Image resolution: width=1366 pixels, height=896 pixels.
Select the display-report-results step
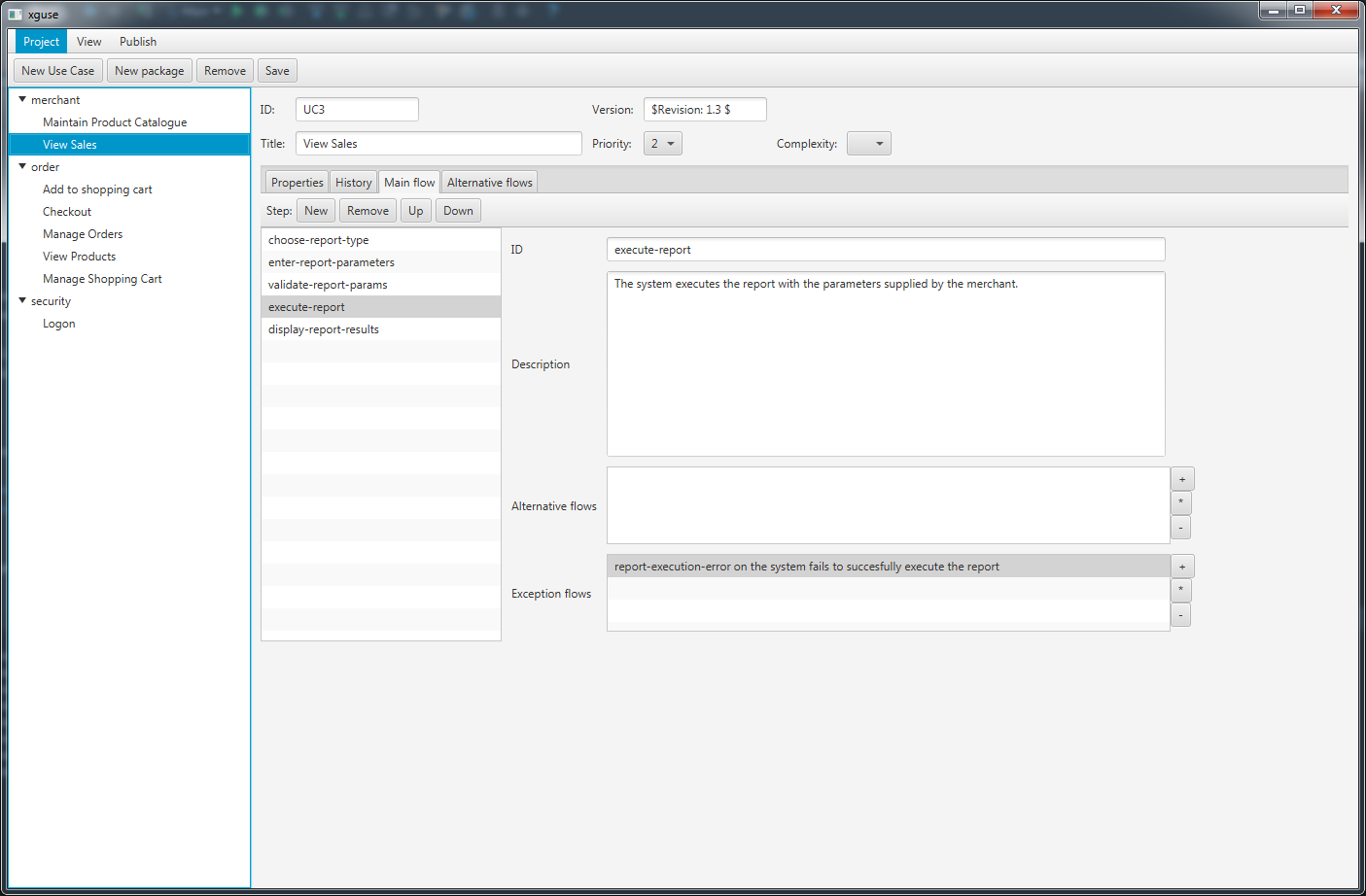[381, 329]
